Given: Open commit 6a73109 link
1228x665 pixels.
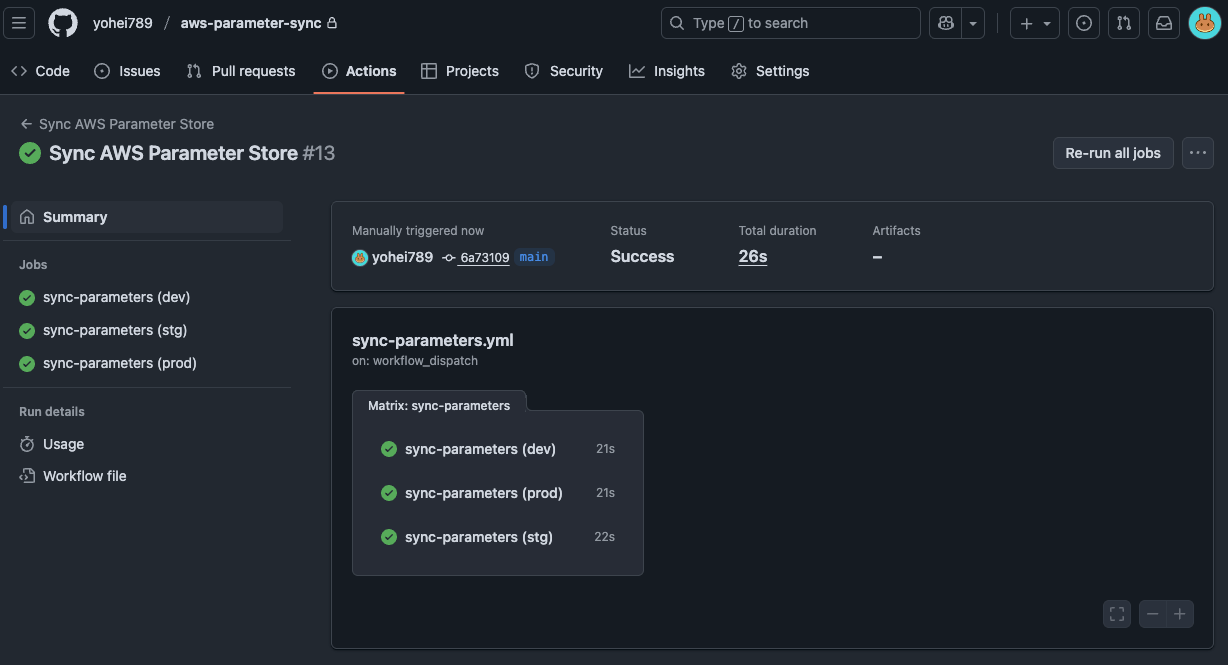Looking at the screenshot, I should click(485, 257).
